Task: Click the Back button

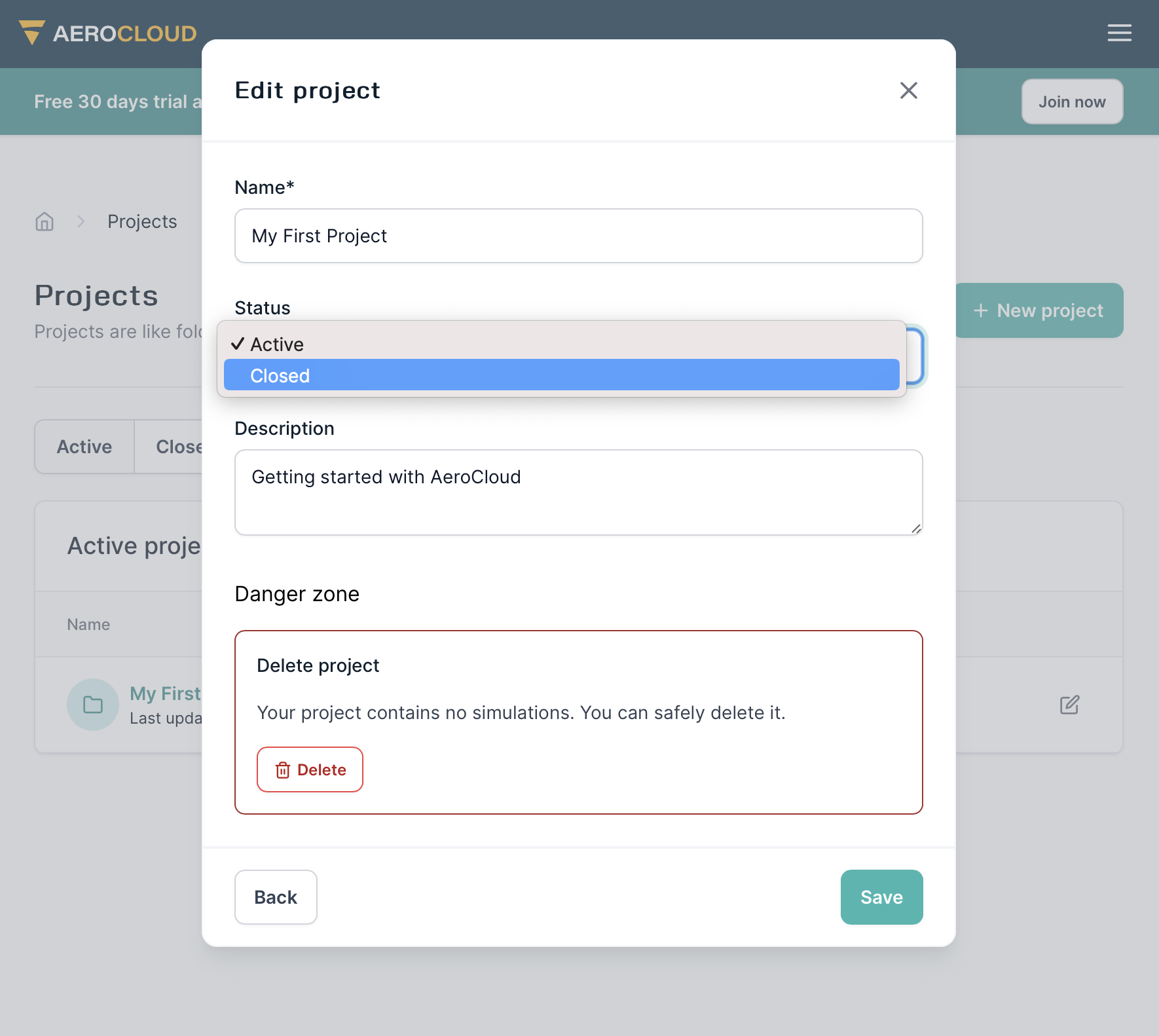Action: [276, 897]
